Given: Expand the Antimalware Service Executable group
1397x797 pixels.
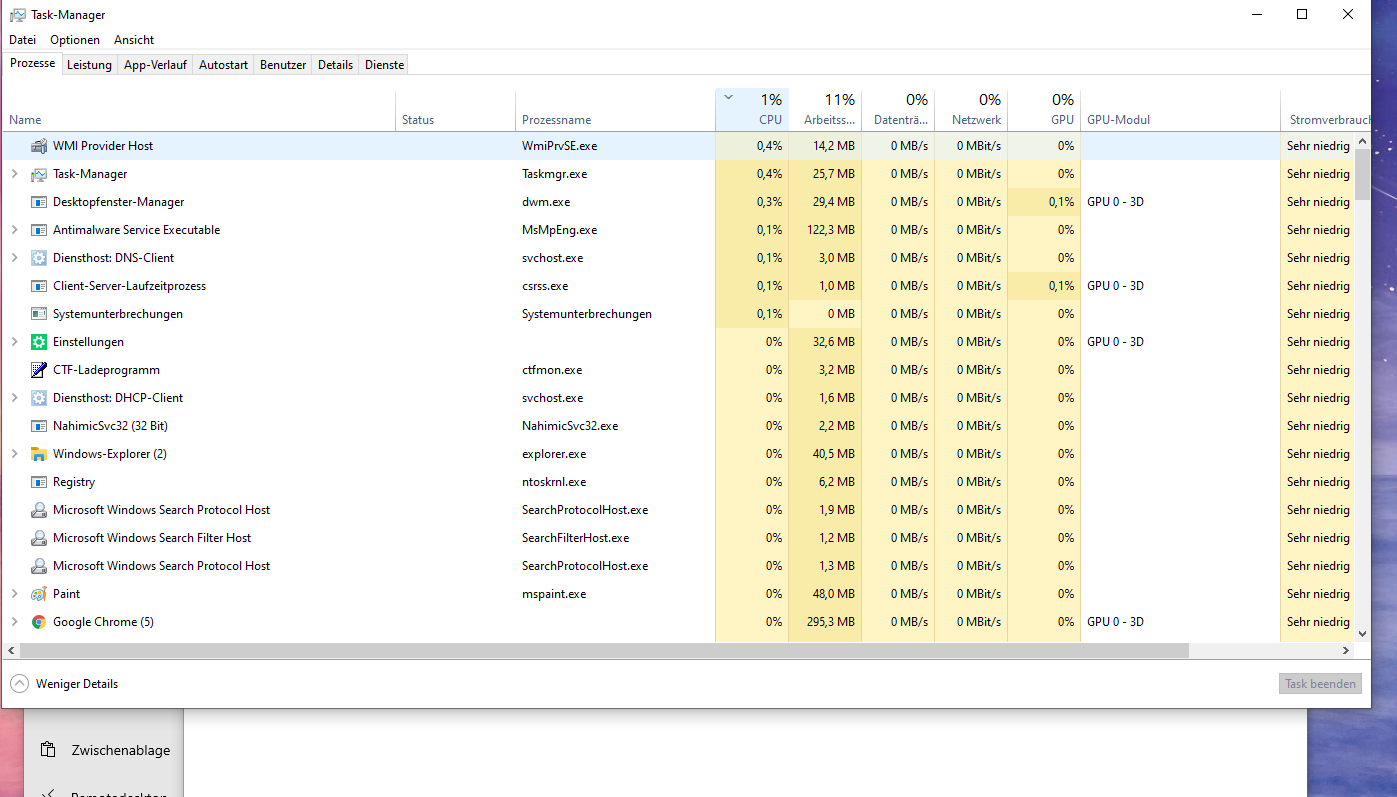Looking at the screenshot, I should (x=14, y=230).
